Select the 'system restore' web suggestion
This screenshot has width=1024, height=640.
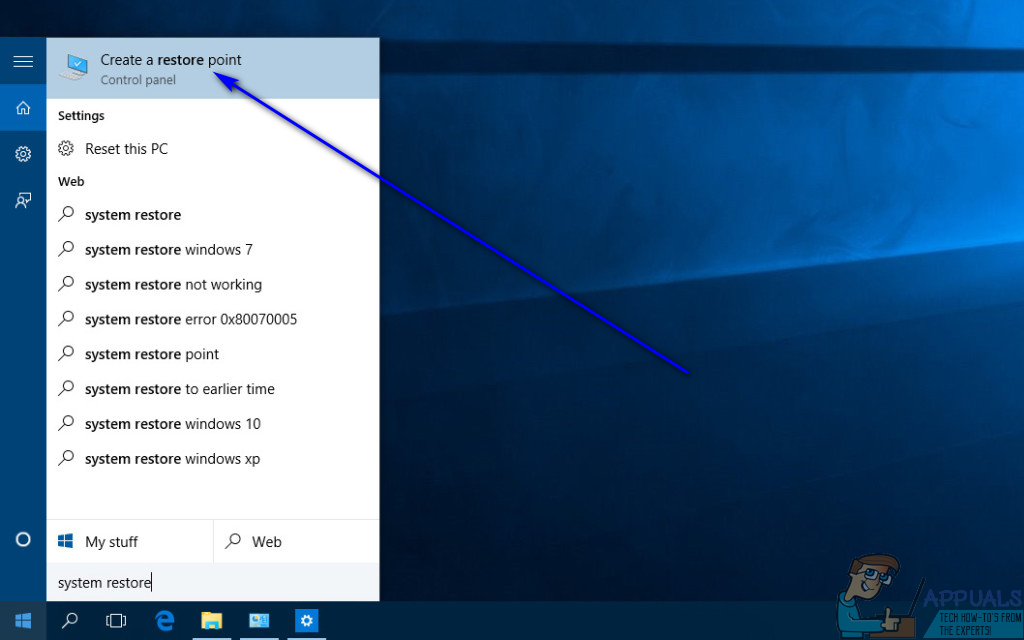(x=213, y=215)
